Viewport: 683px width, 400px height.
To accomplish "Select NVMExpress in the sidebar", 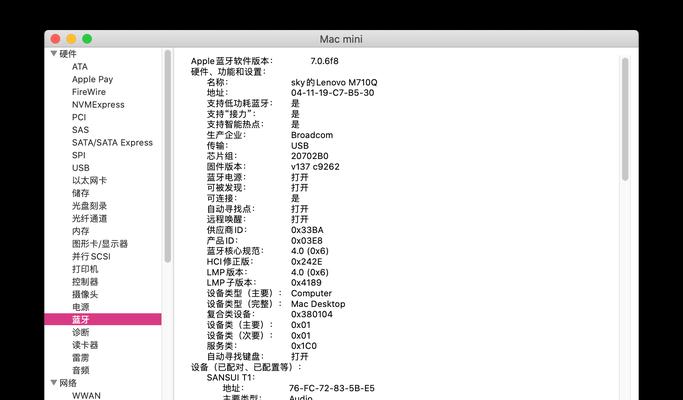I will [x=98, y=105].
